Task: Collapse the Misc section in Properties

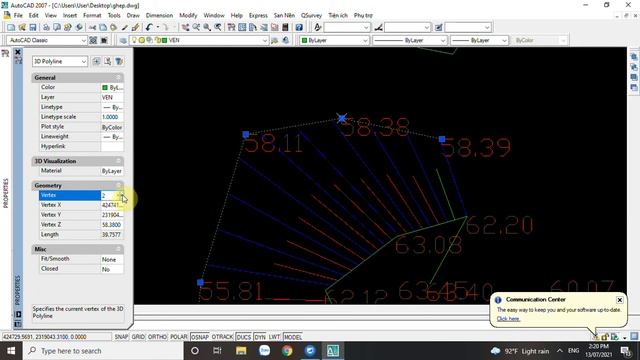Action: [x=118, y=249]
